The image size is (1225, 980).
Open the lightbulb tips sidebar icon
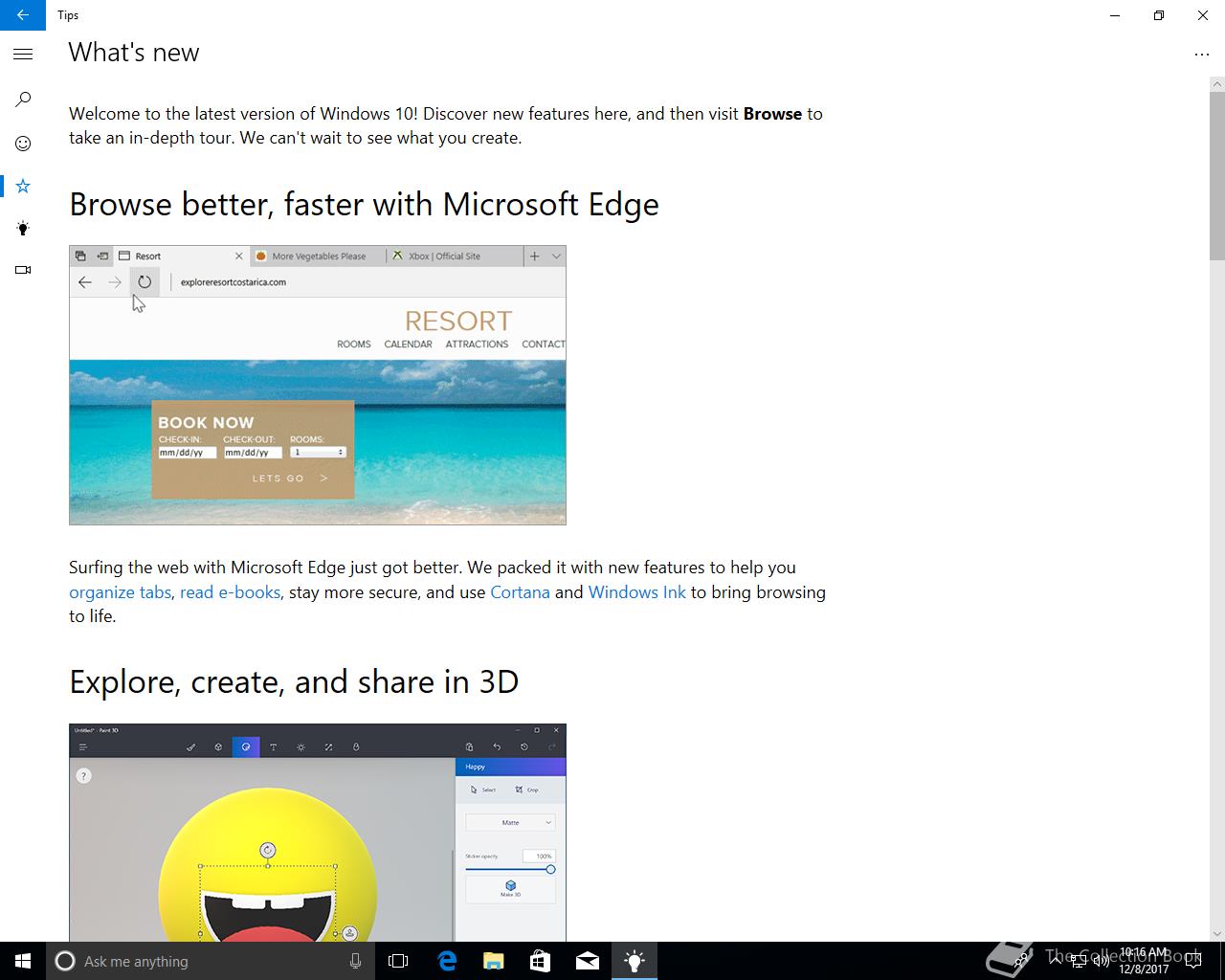coord(23,228)
